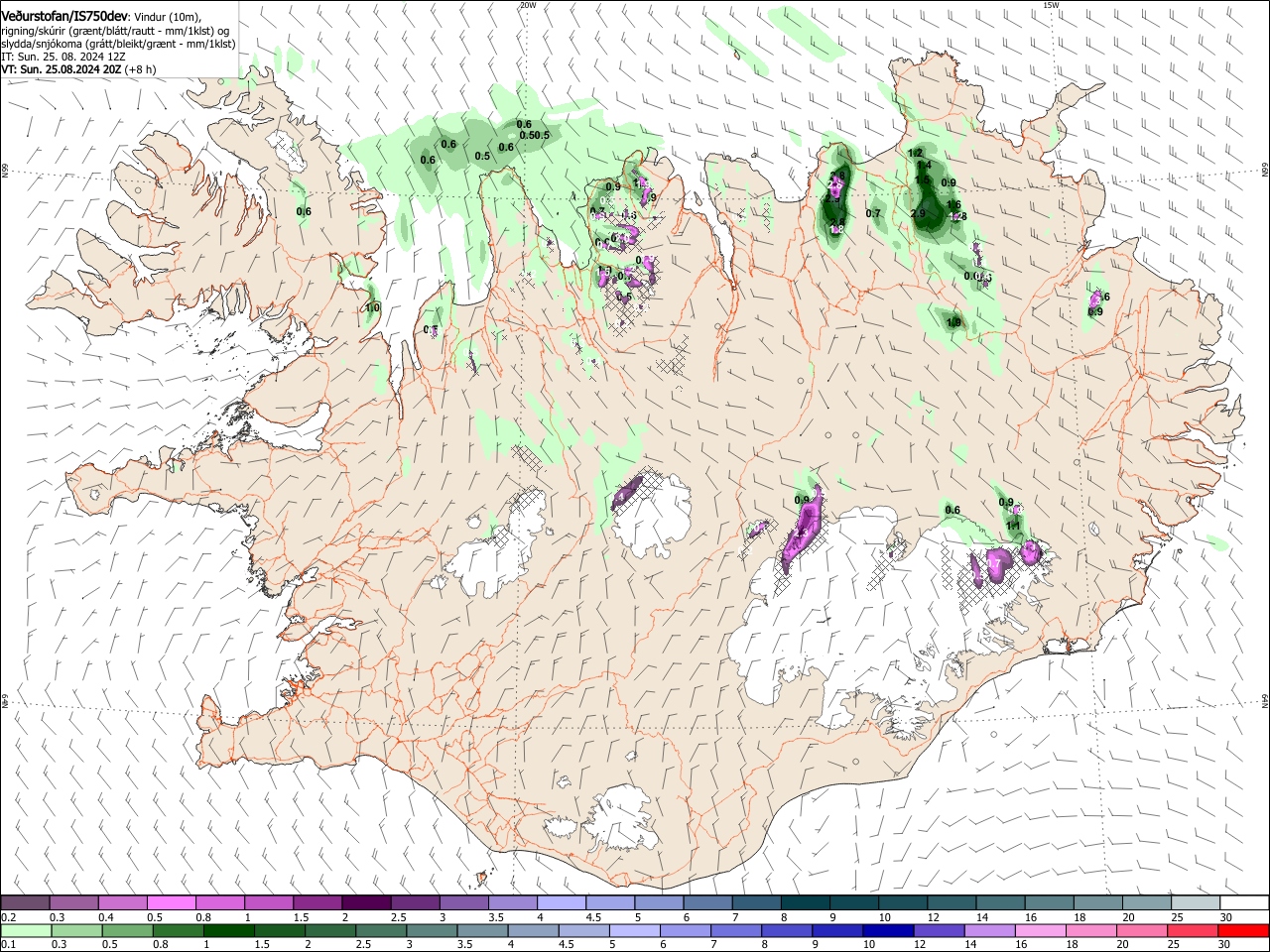Pick the 25 mm rain scale swatch
This screenshot has height=952, width=1270.
point(1191,930)
